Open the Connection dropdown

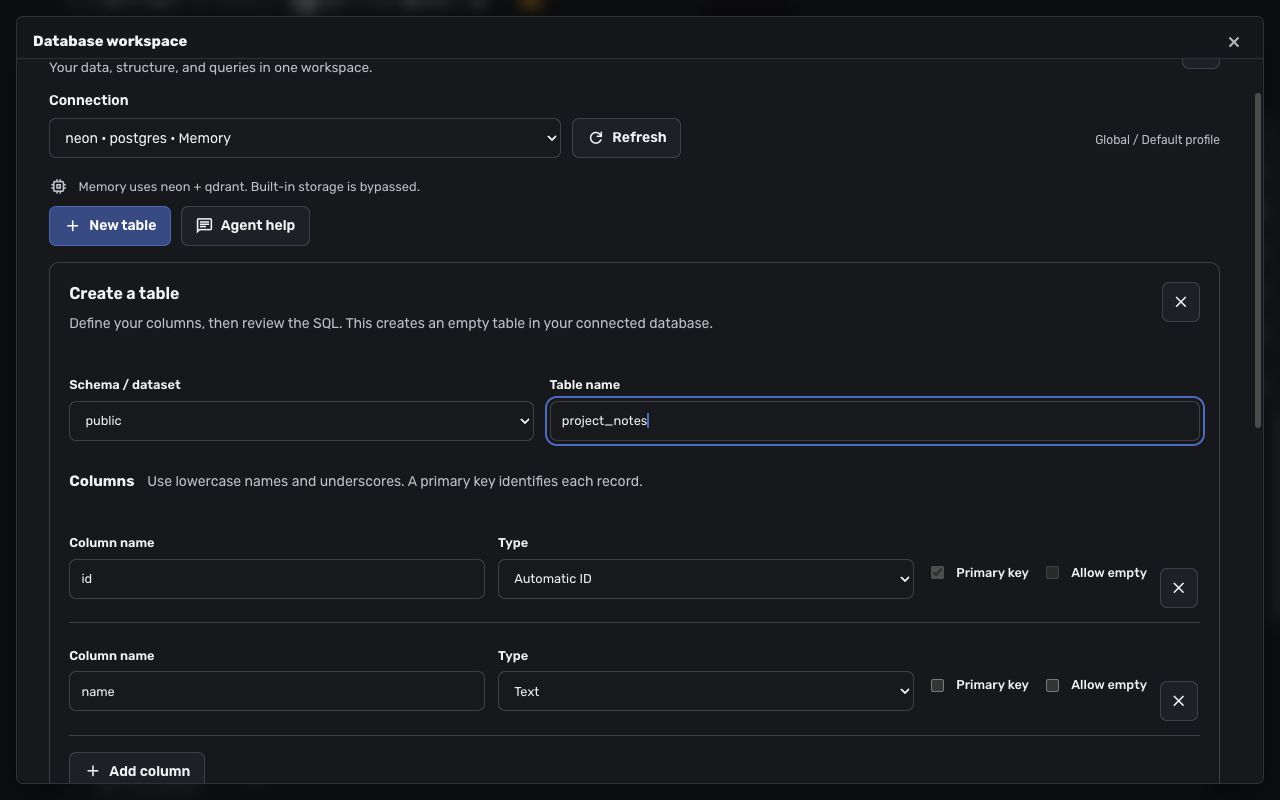(305, 138)
